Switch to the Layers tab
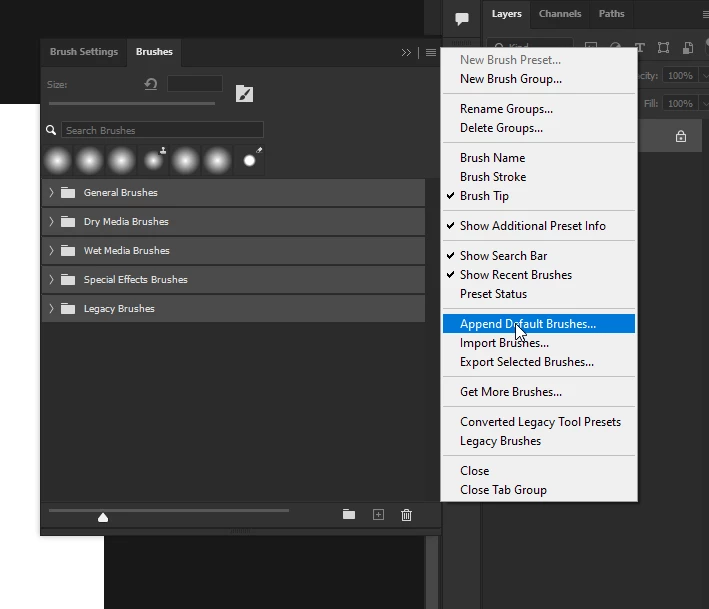The width and height of the screenshot is (709, 609). (x=506, y=14)
